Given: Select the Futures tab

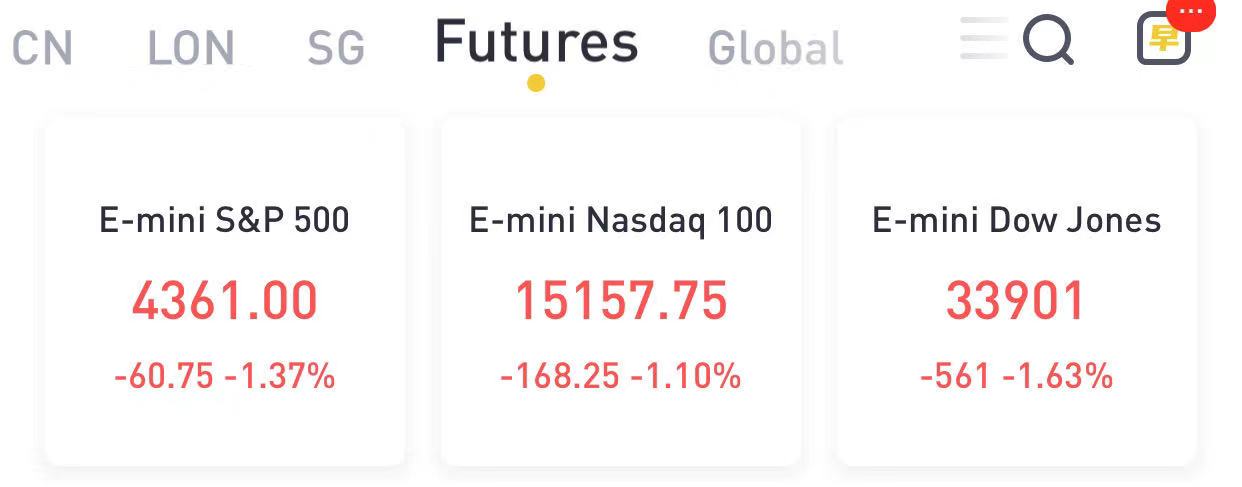Looking at the screenshot, I should 536,42.
